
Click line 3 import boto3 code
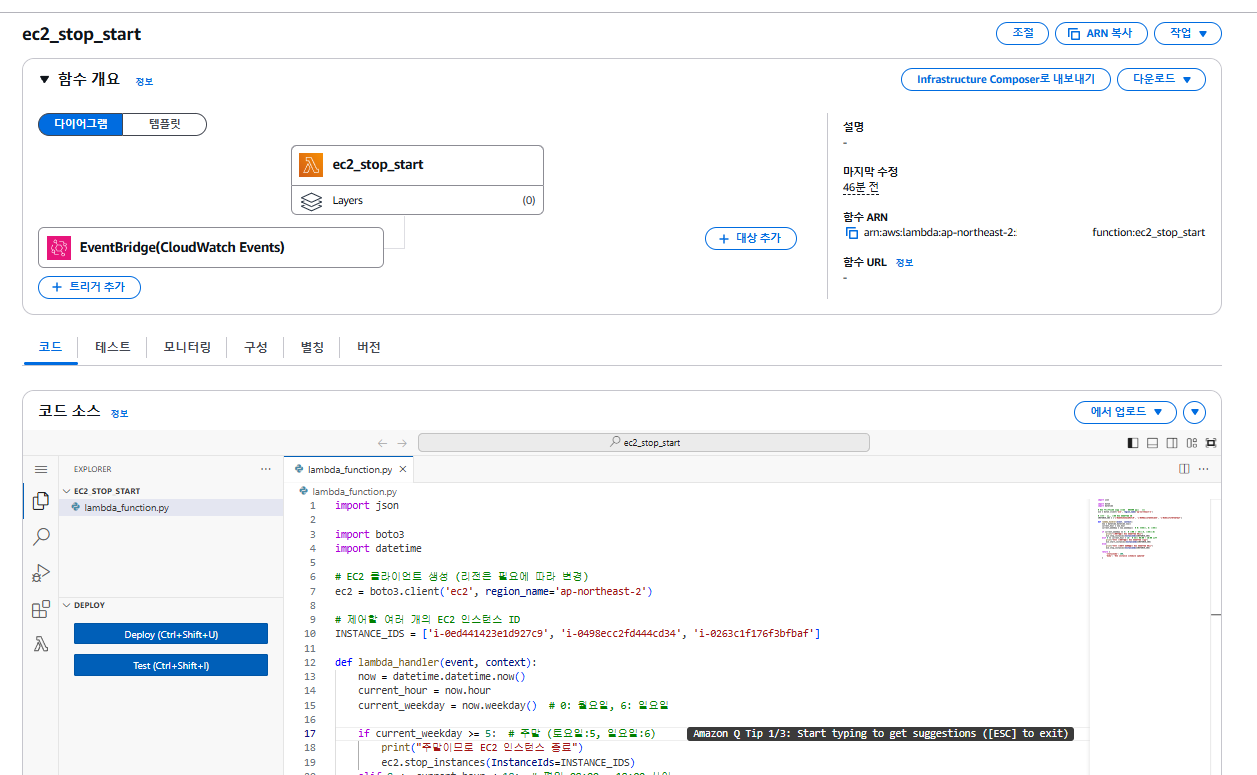pos(369,534)
